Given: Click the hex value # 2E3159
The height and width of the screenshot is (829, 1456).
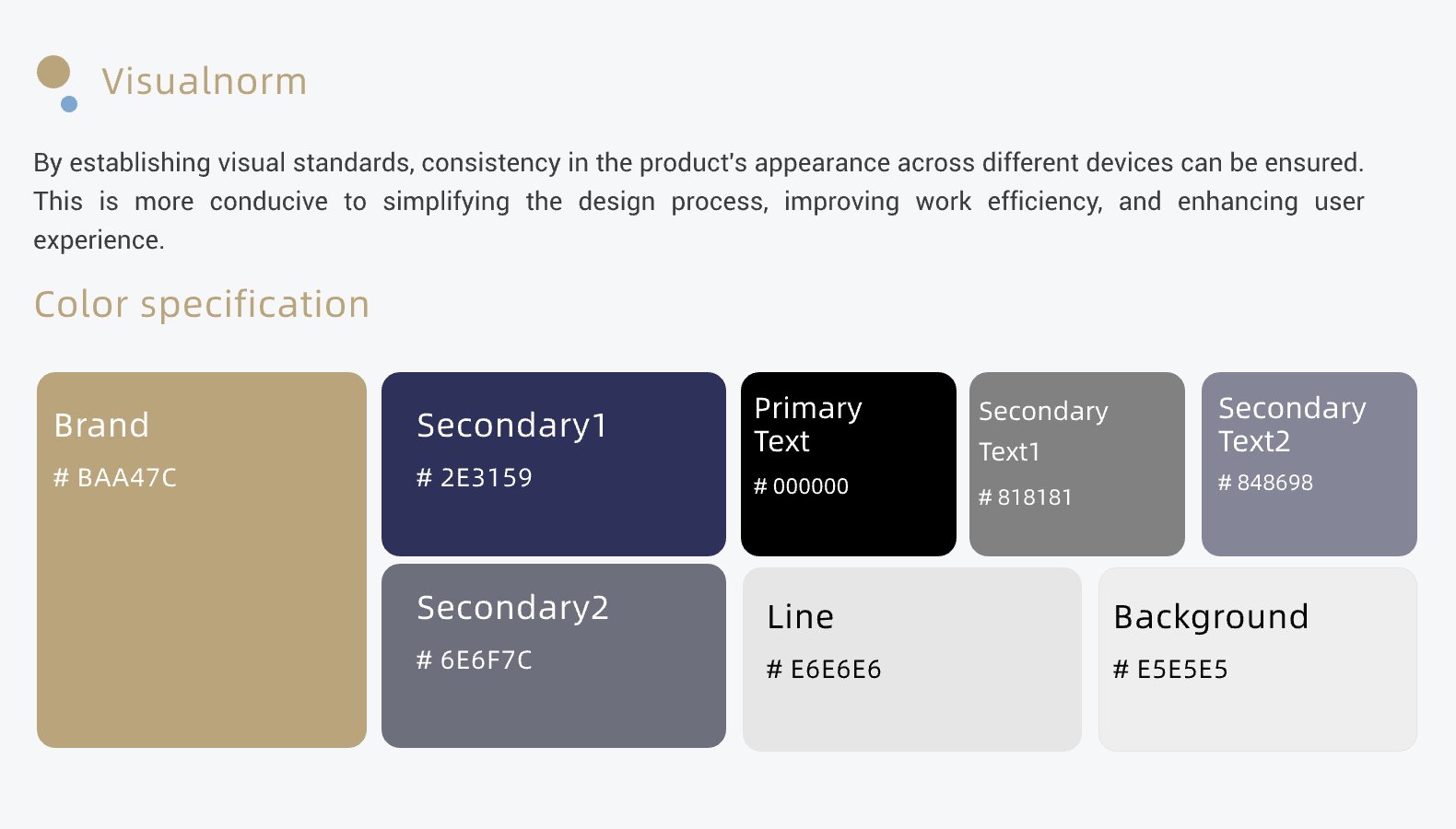Looking at the screenshot, I should pyautogui.click(x=475, y=477).
